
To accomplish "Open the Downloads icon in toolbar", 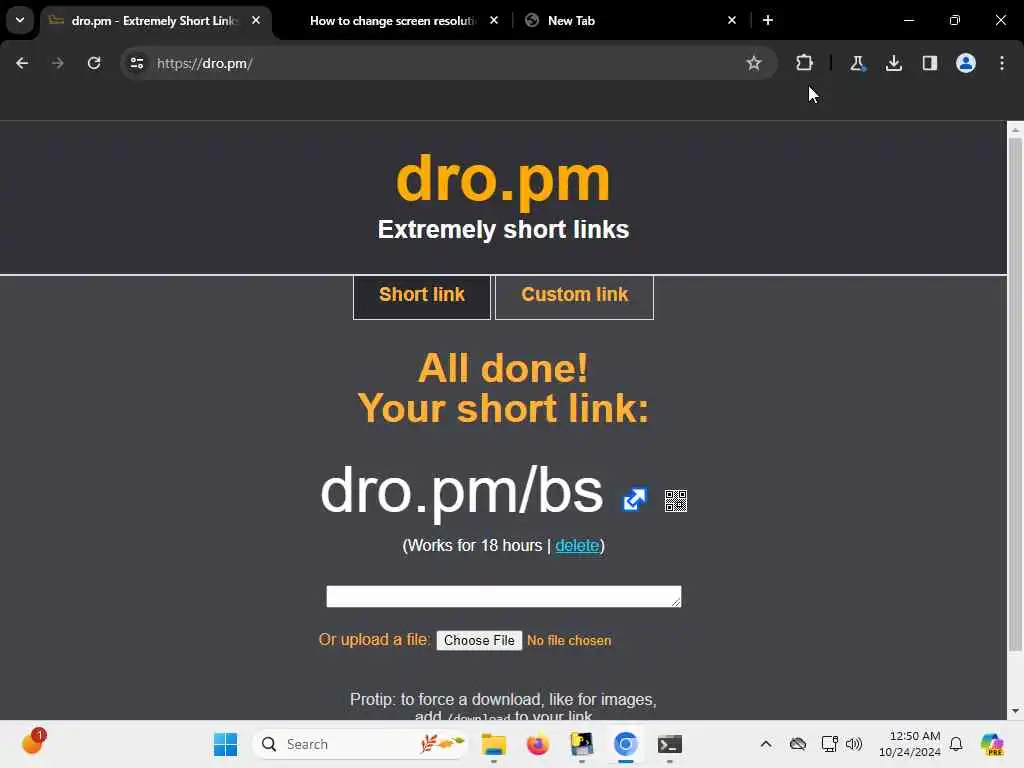I will [x=893, y=63].
